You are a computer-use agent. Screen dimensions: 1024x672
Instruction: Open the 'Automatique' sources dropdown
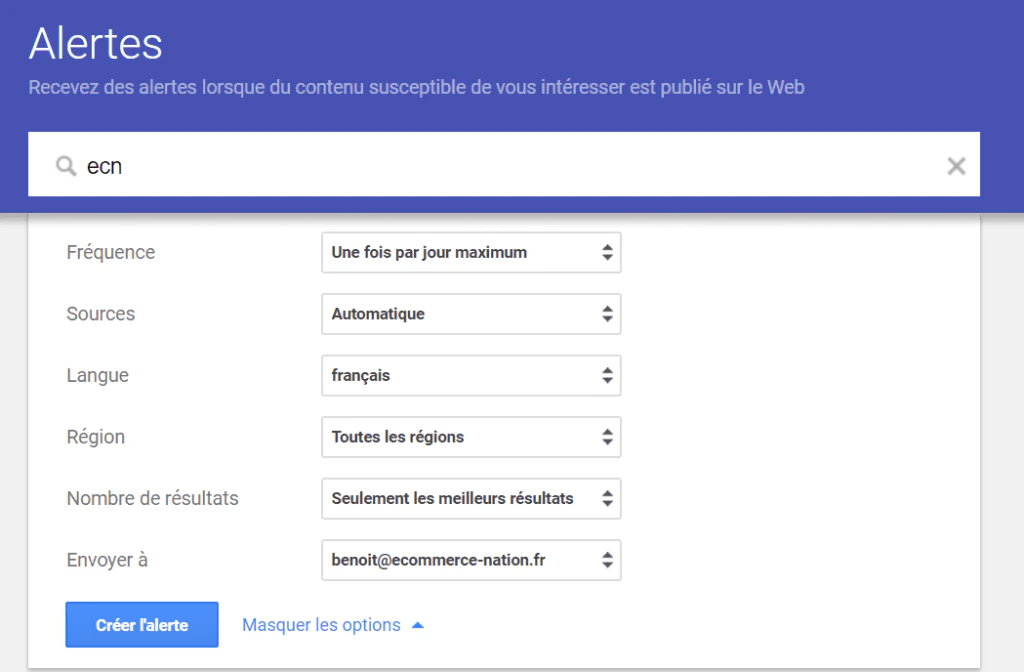point(471,313)
